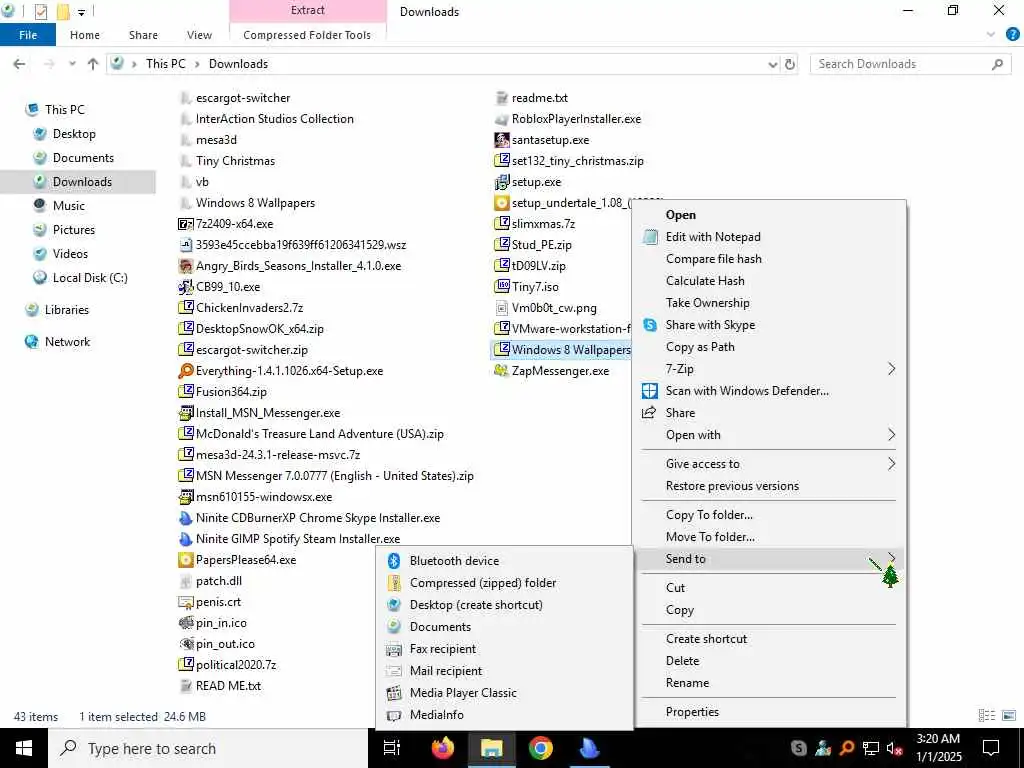Select Open in the context menu
The height and width of the screenshot is (768, 1024).
pos(680,215)
